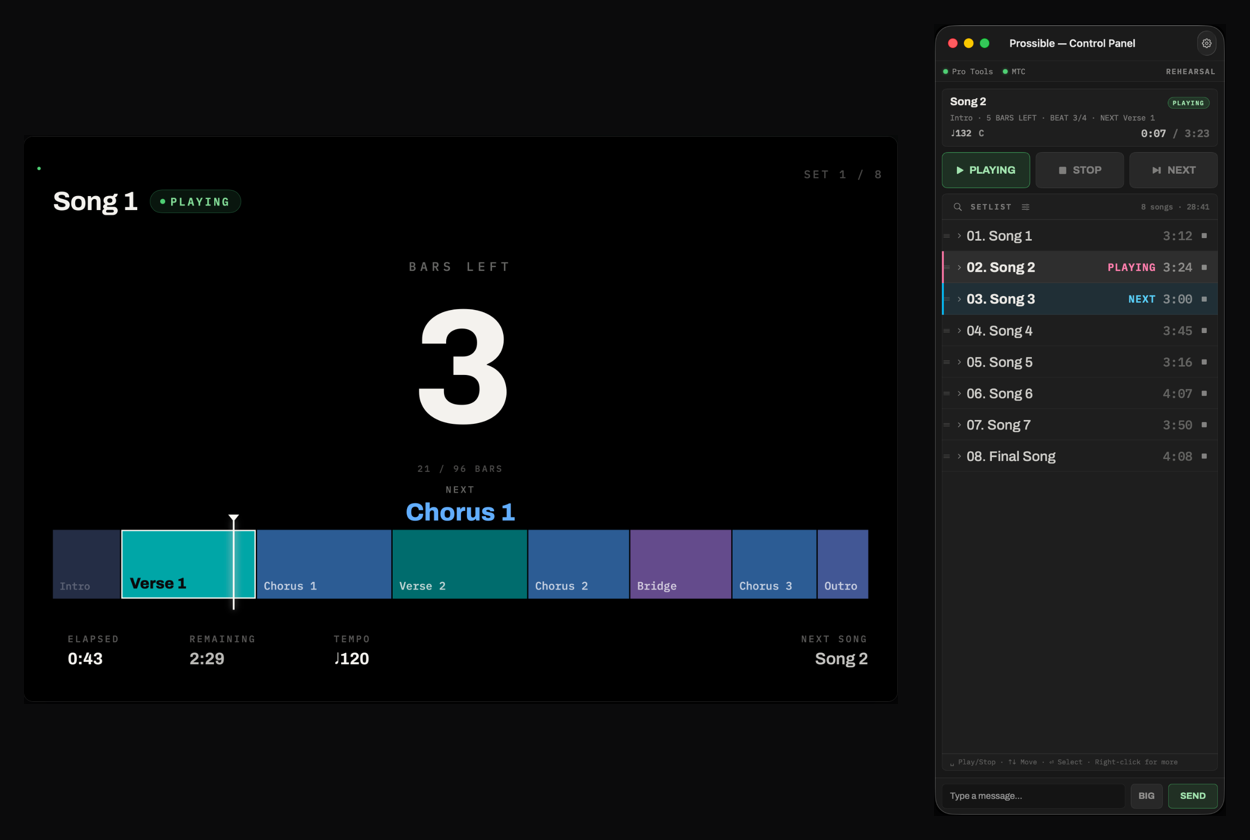This screenshot has width=1250, height=840.
Task: Expand 08. Final Song in setlist
Action: click(x=959, y=457)
